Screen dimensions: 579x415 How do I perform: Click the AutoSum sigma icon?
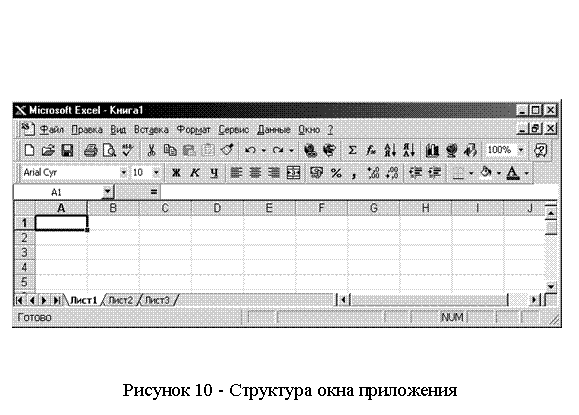pyautogui.click(x=352, y=150)
